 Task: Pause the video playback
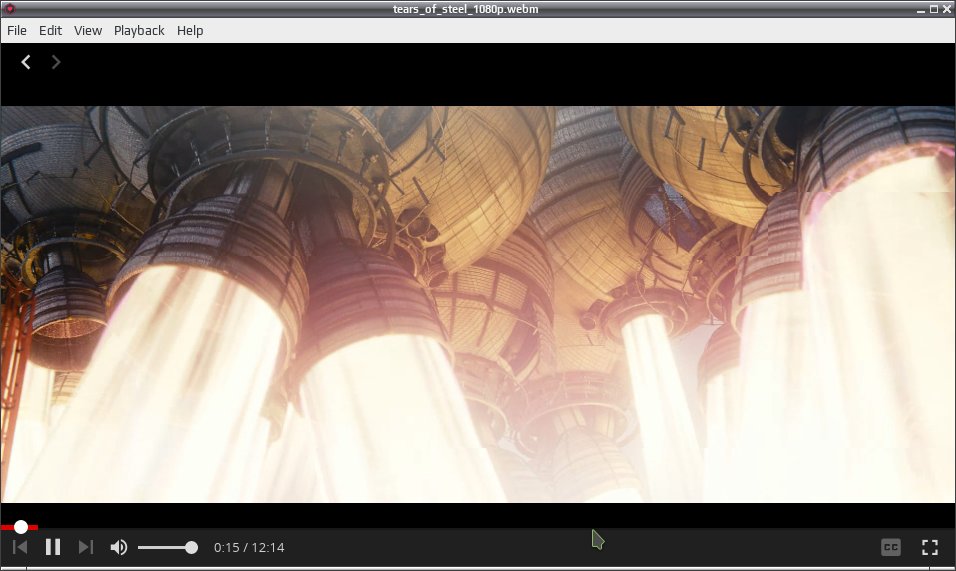[x=53, y=547]
